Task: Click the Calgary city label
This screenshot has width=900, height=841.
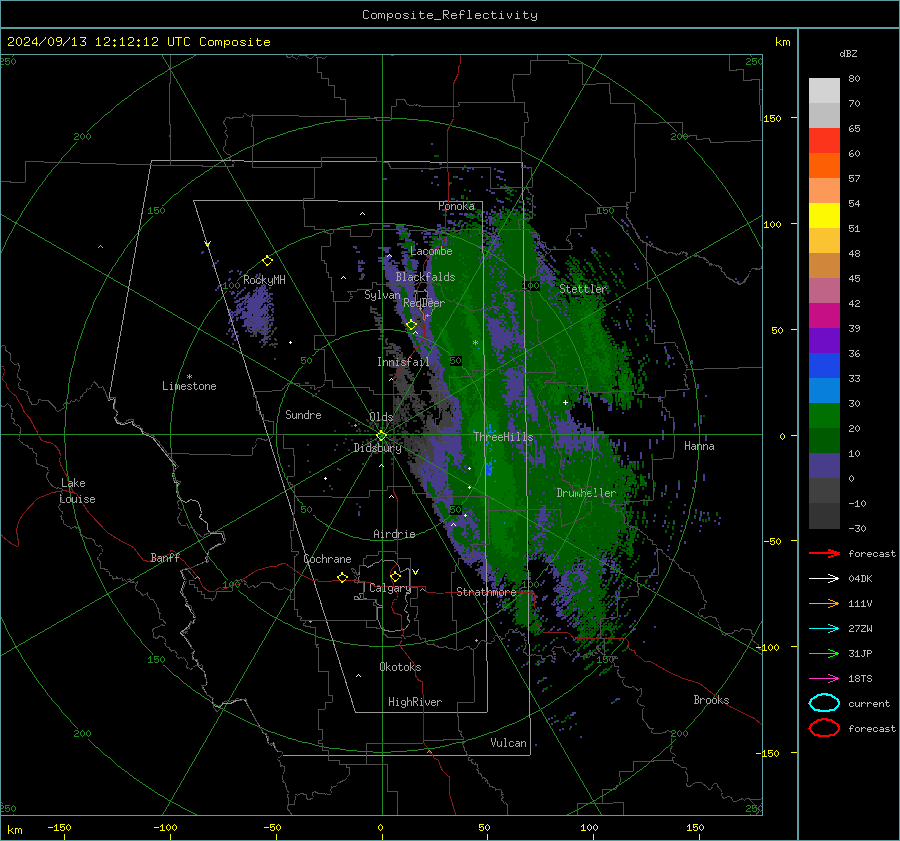Action: pyautogui.click(x=390, y=588)
